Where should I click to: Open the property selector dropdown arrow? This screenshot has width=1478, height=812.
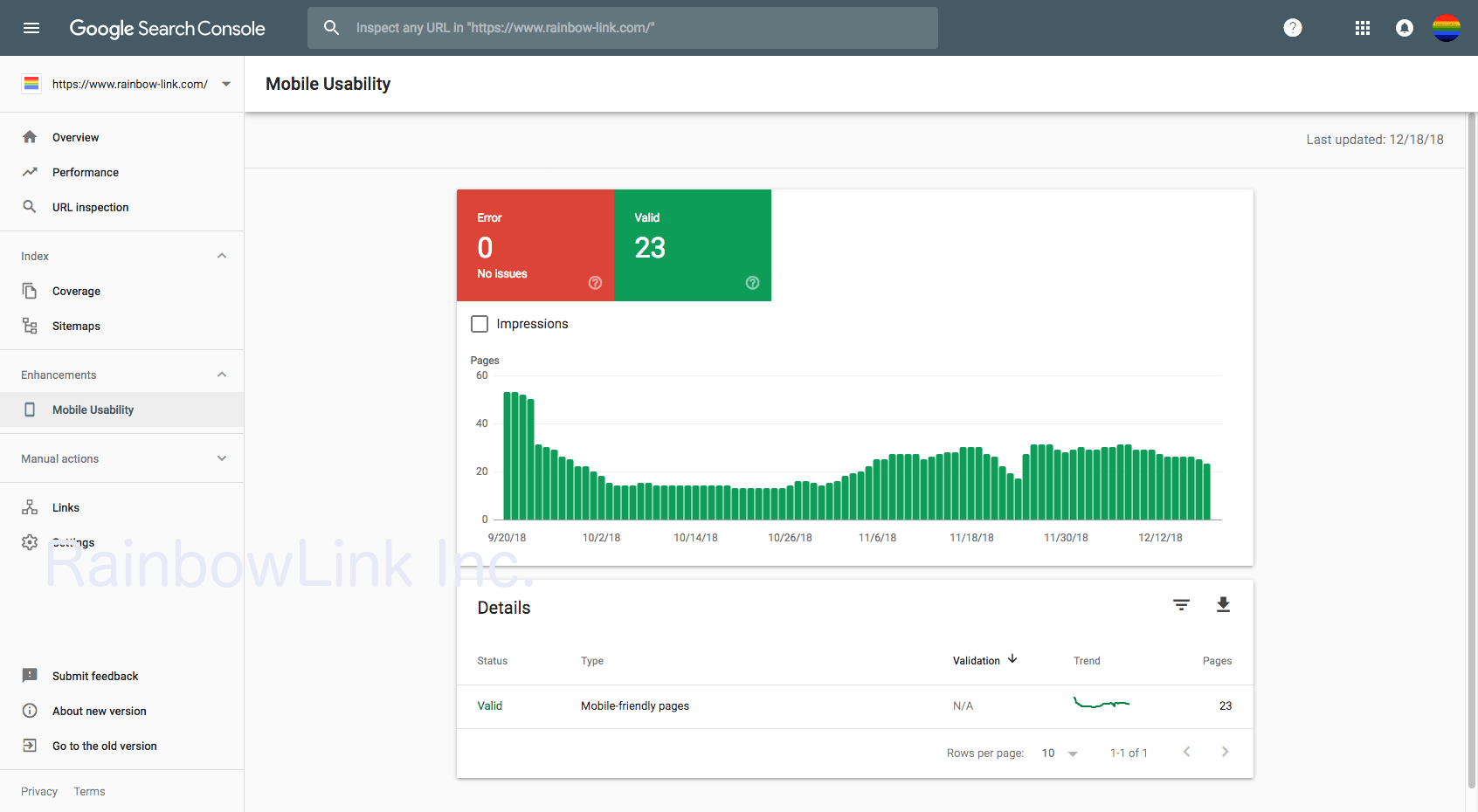(x=226, y=84)
